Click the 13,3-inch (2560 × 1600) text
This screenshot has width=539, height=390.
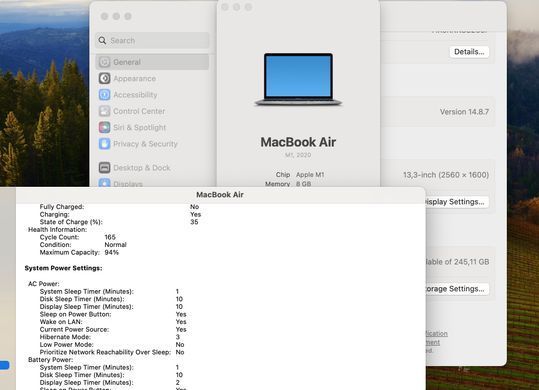coord(446,175)
